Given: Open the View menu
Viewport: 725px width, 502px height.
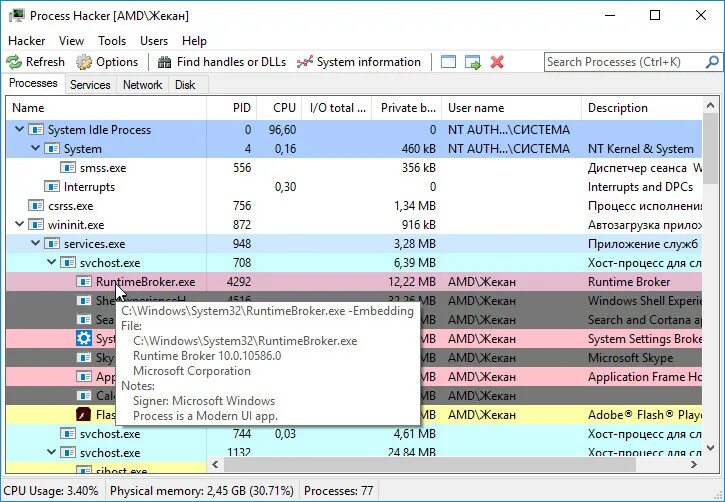Looking at the screenshot, I should 71,41.
